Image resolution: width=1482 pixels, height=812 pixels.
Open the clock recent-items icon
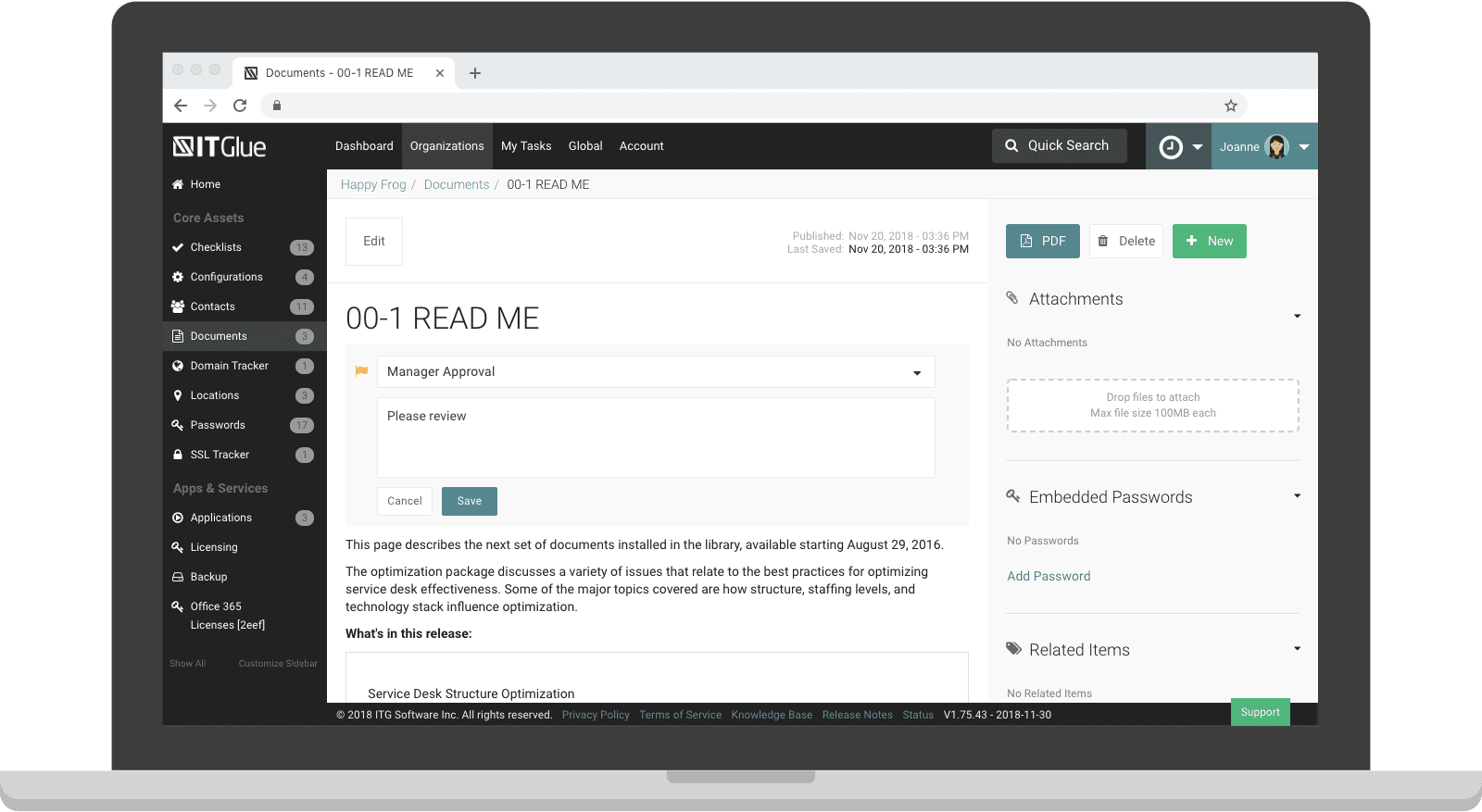[1171, 147]
